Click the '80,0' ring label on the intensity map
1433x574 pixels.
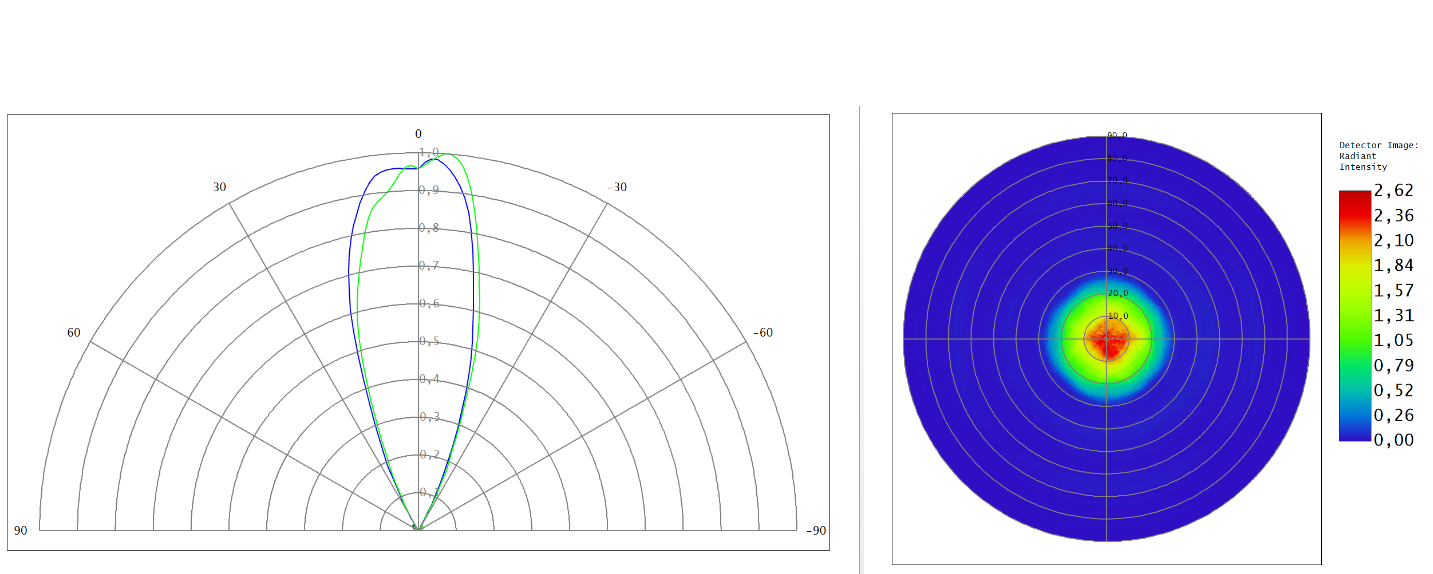[x=1117, y=158]
